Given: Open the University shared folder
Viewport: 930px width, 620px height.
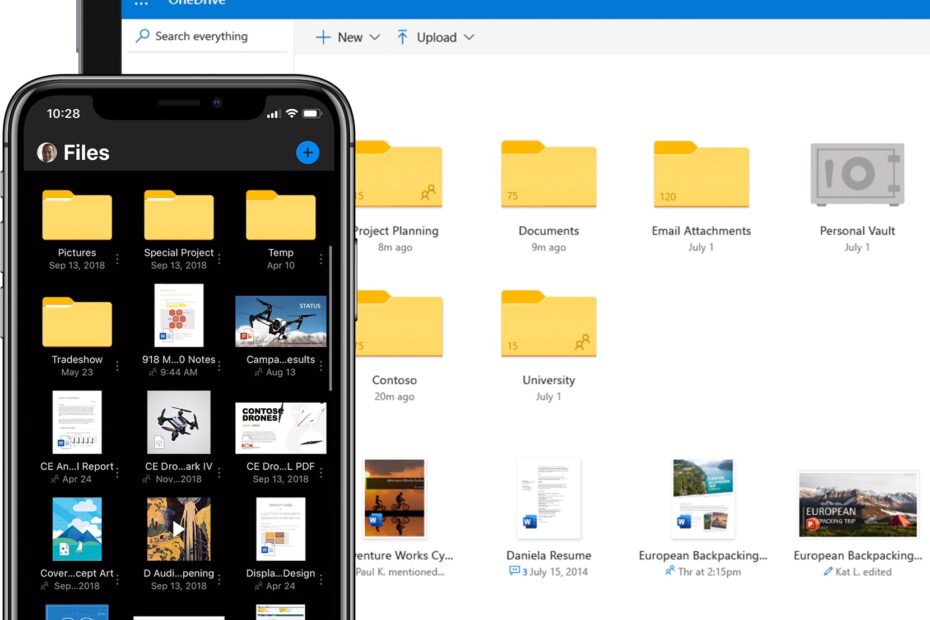Looking at the screenshot, I should [x=549, y=323].
